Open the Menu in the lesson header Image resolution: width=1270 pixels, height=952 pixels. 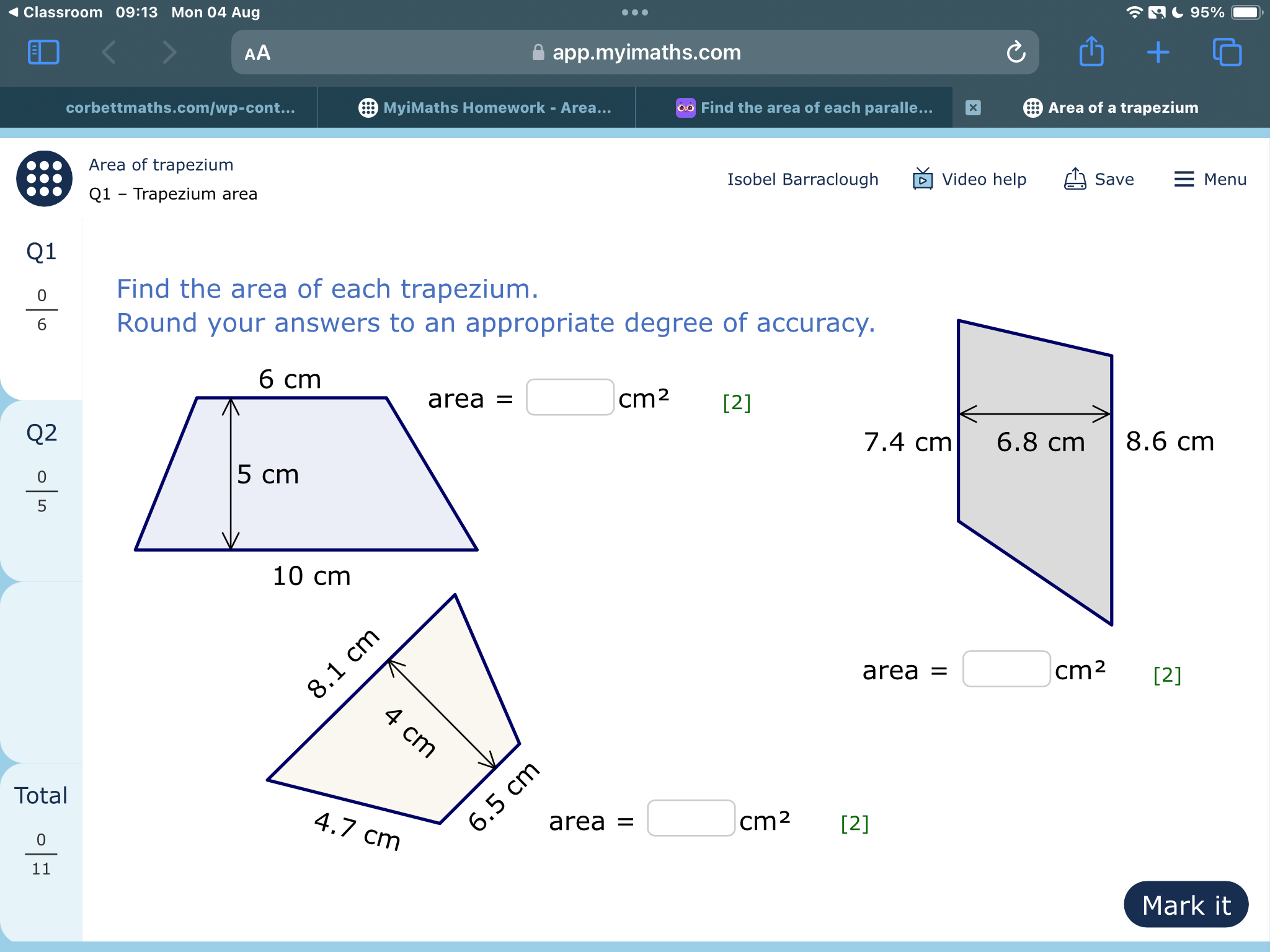click(x=1209, y=179)
